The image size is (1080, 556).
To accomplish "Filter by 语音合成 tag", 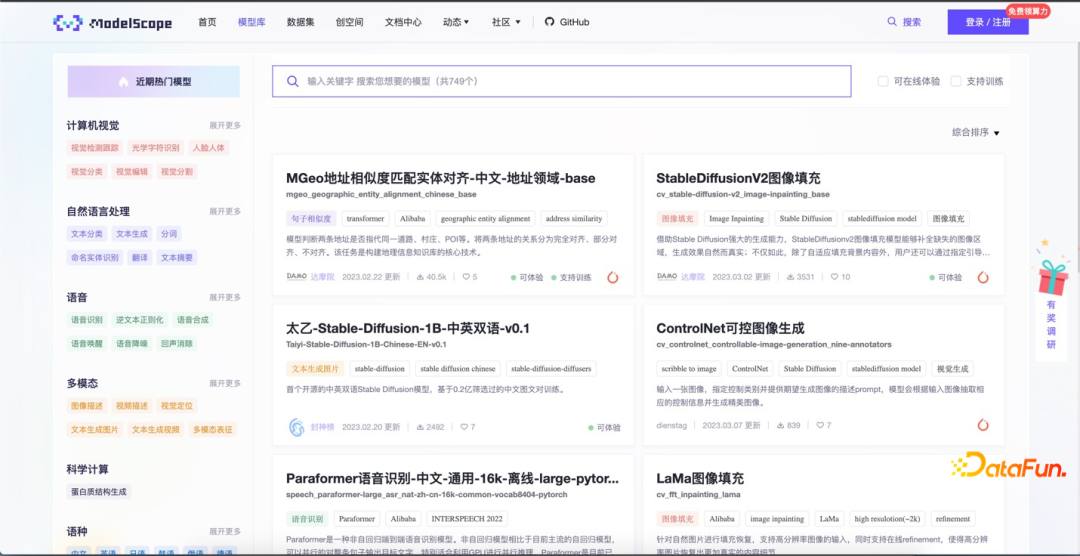I will (x=193, y=320).
